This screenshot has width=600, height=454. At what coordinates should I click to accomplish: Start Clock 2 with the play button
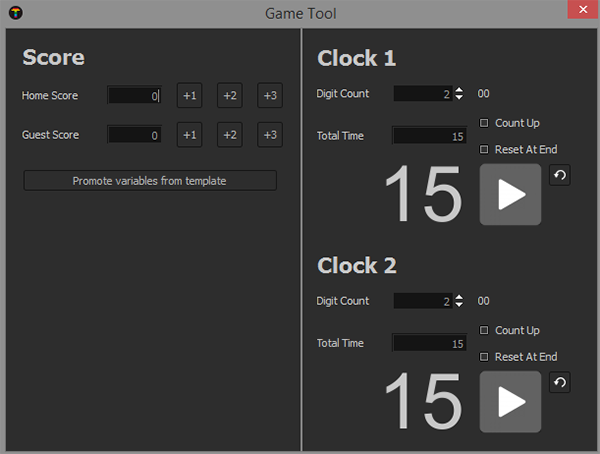tap(510, 401)
